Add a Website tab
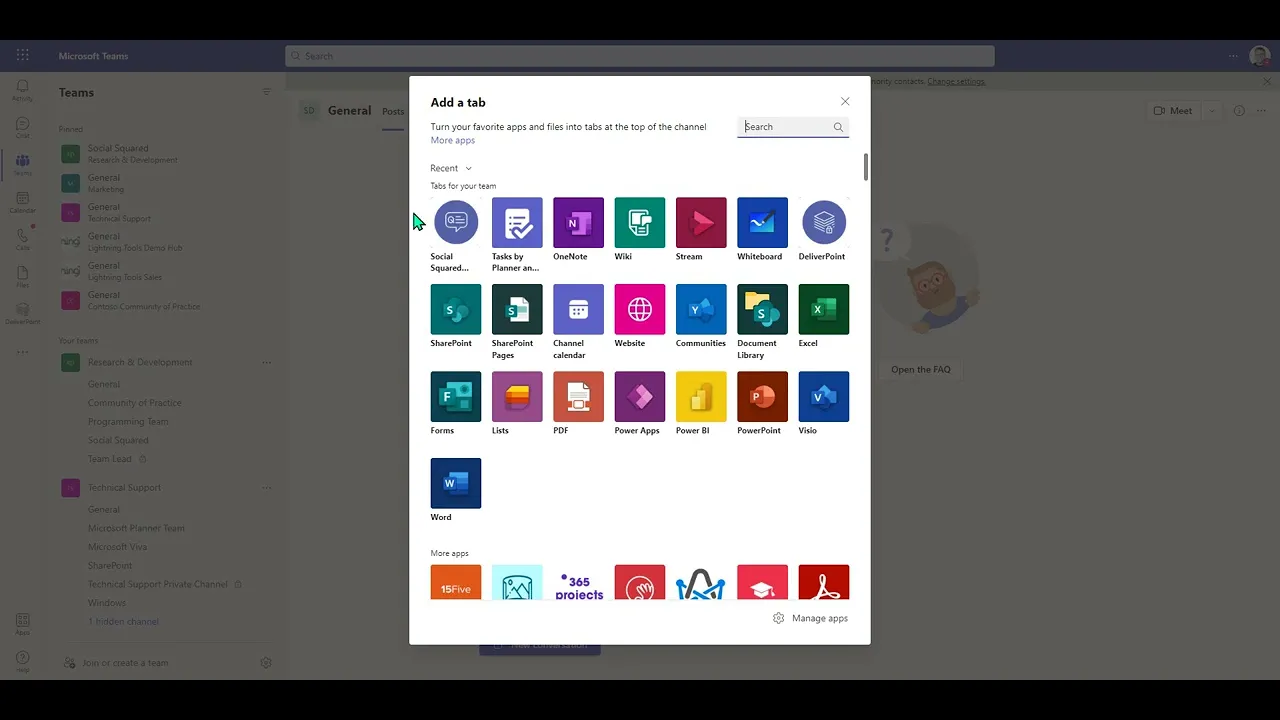This screenshot has height=720, width=1280. 640,309
